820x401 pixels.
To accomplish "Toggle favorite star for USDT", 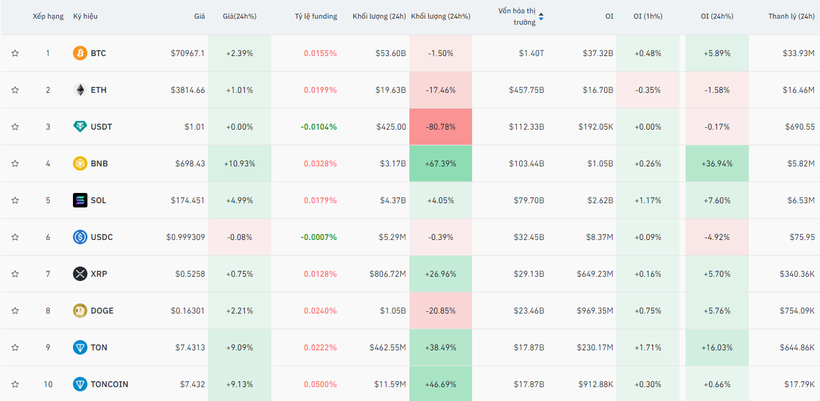I will tap(15, 127).
